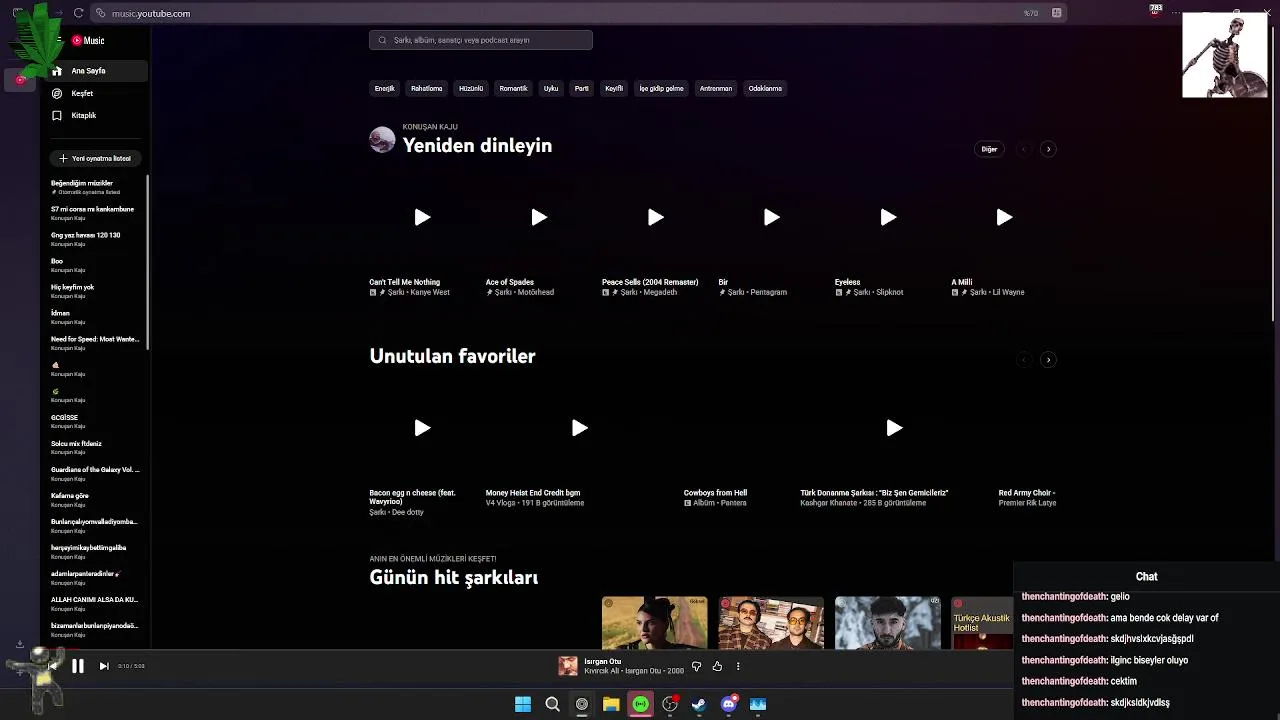Play Can't Tell Me Nothing
Image resolution: width=1280 pixels, height=720 pixels.
(422, 217)
